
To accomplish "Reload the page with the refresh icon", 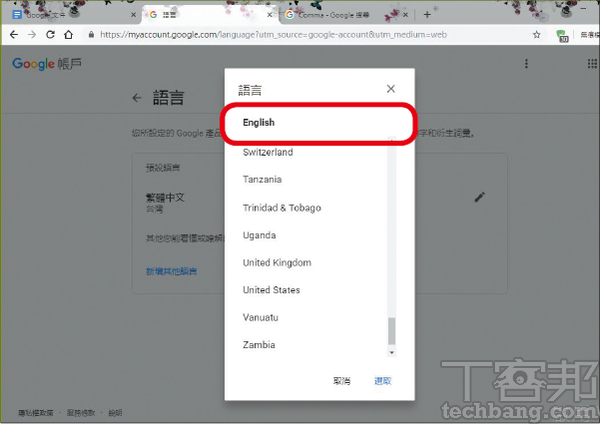I will pos(50,35).
